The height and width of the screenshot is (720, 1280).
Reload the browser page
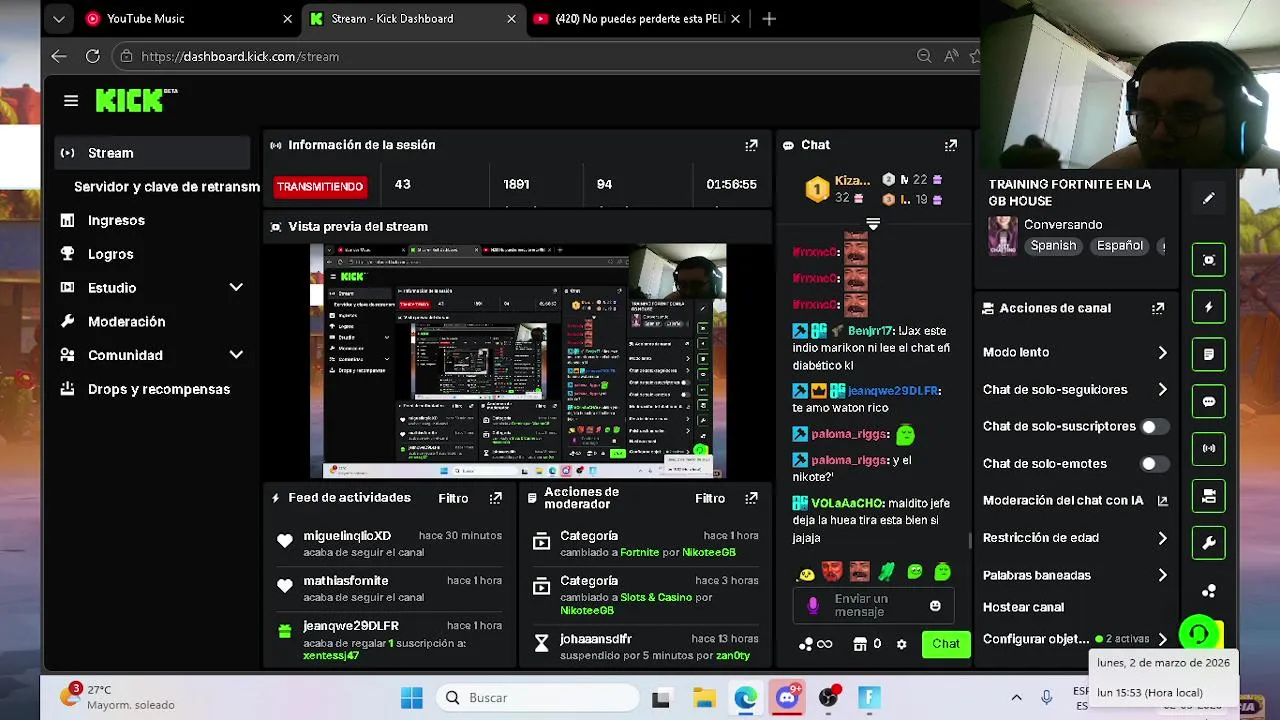(x=93, y=56)
